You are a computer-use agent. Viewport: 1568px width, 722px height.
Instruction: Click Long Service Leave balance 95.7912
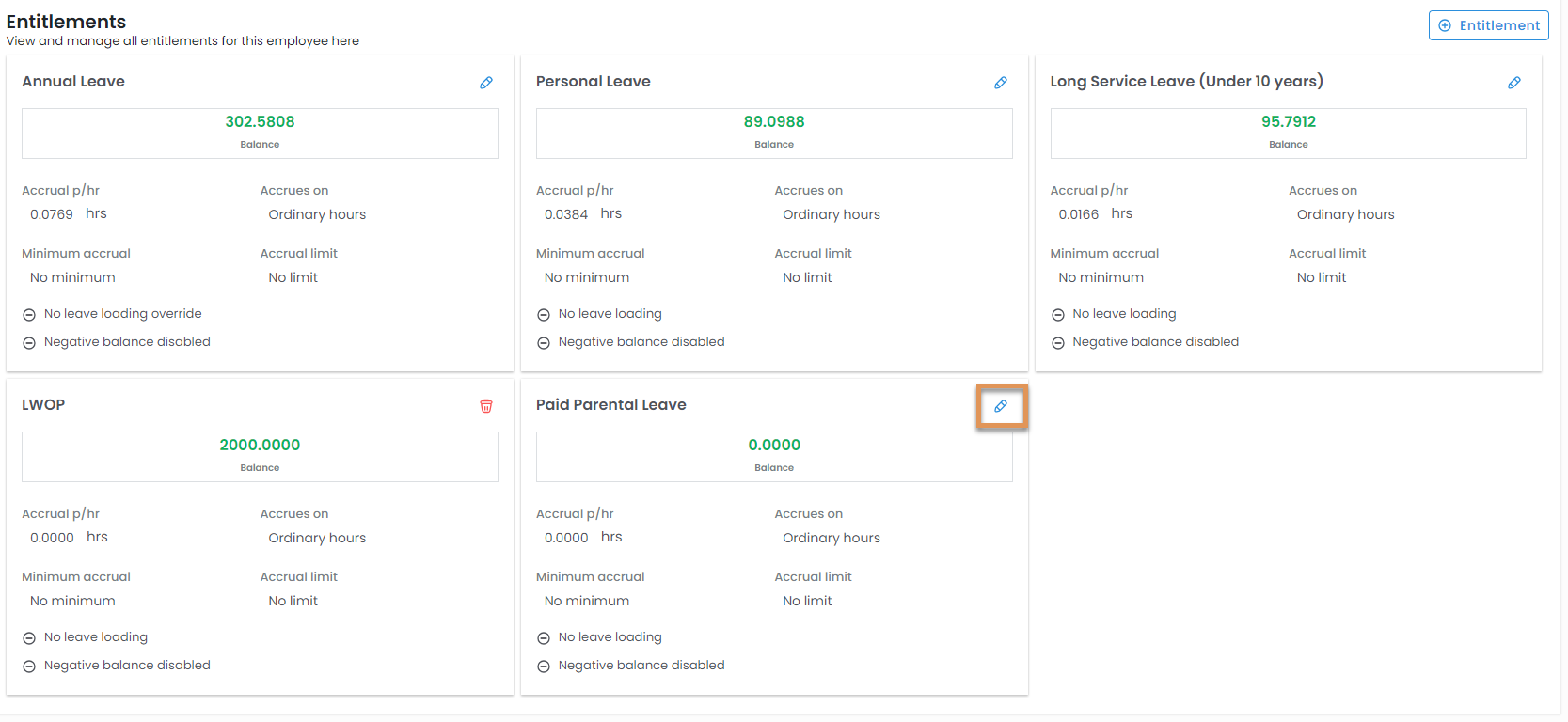1288,121
